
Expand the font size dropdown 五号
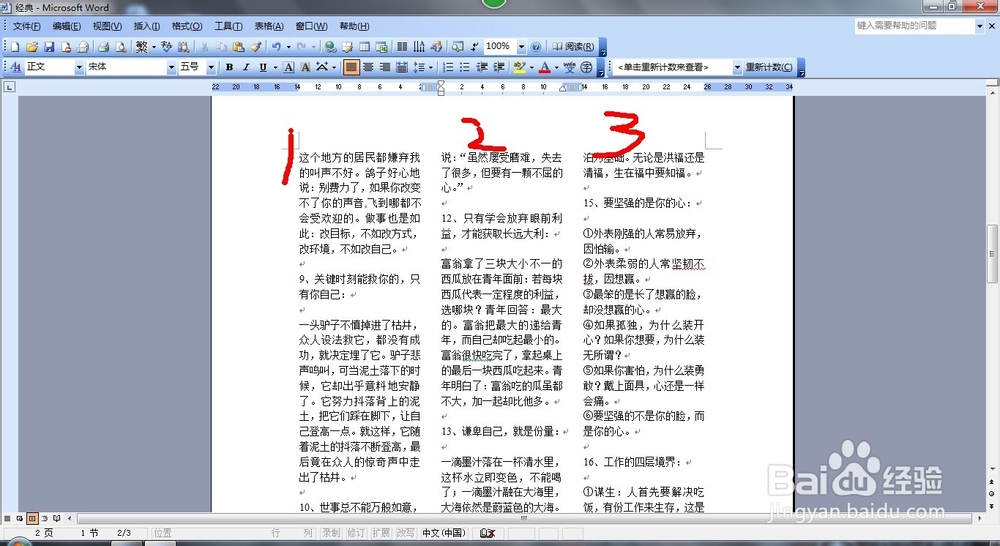(211, 67)
